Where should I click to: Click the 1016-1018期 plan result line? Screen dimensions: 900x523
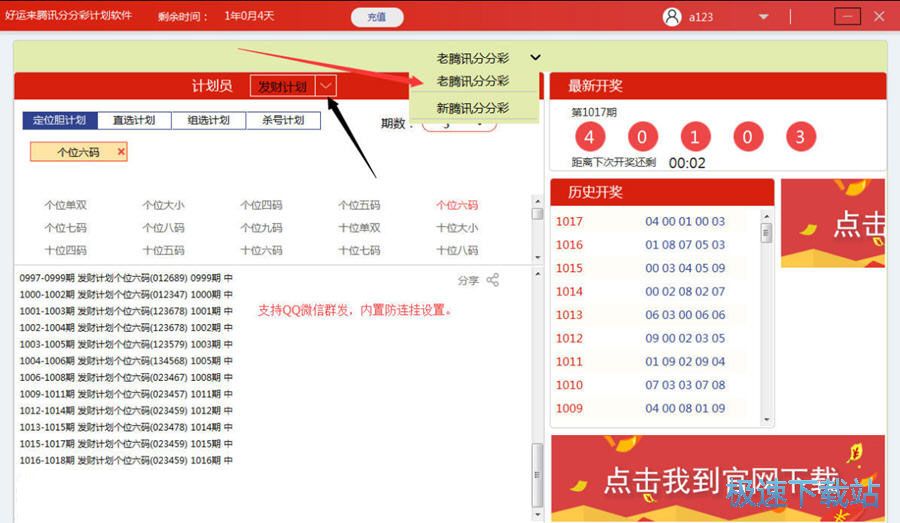126,460
